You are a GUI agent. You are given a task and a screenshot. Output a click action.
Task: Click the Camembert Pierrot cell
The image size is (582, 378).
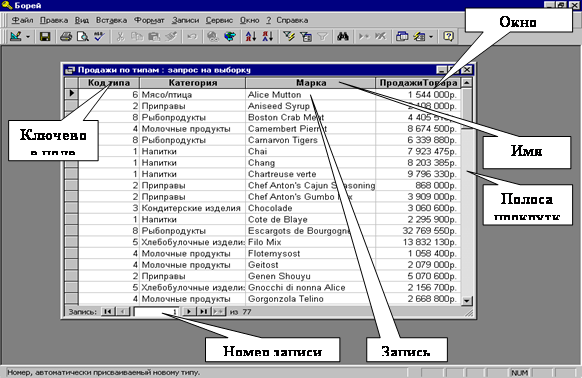tap(310, 128)
